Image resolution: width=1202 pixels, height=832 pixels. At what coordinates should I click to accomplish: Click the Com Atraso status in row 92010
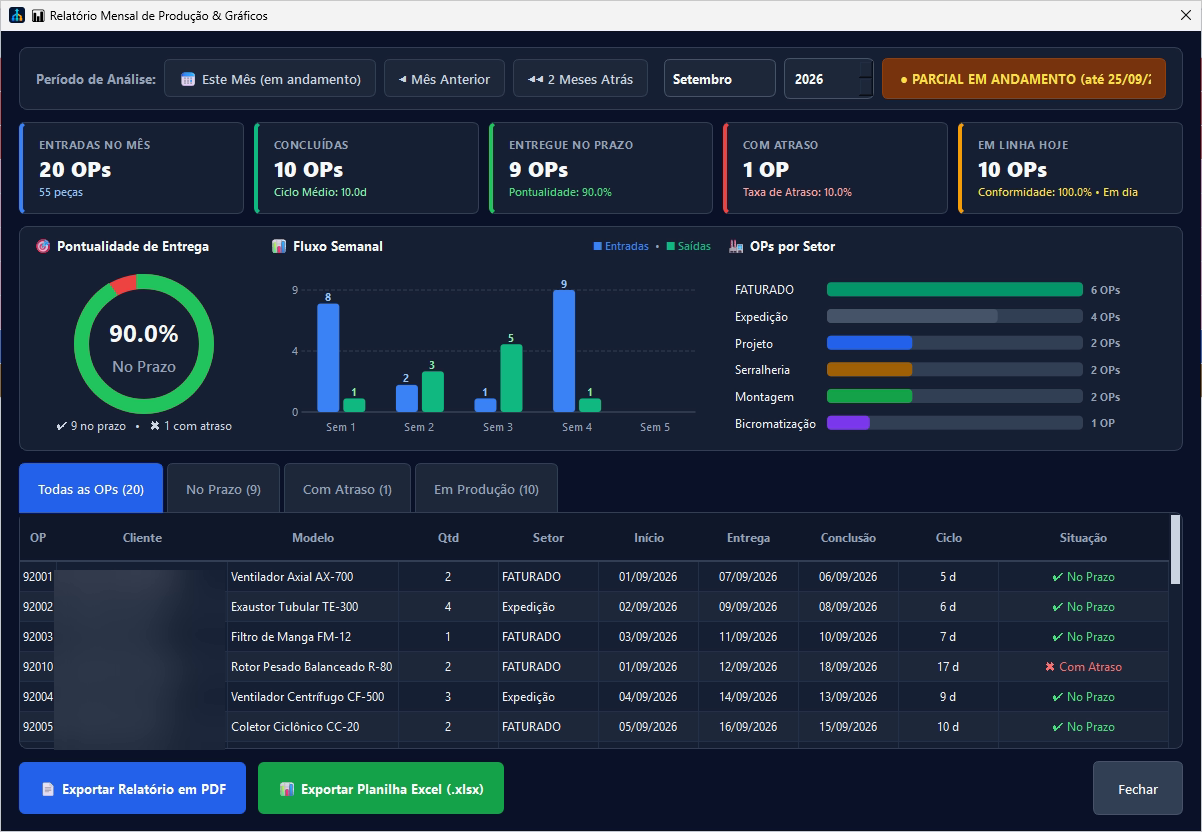click(x=1083, y=667)
